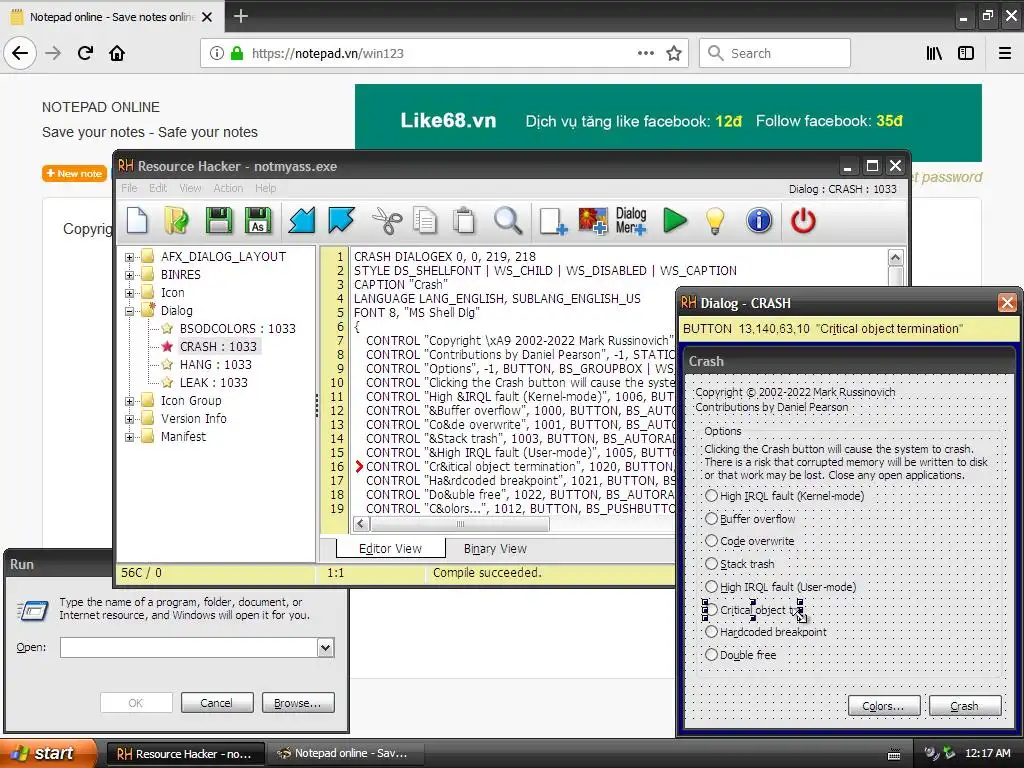Image resolution: width=1024 pixels, height=768 pixels.
Task: Click the Colors... button in dialog preview
Action: pos(884,706)
